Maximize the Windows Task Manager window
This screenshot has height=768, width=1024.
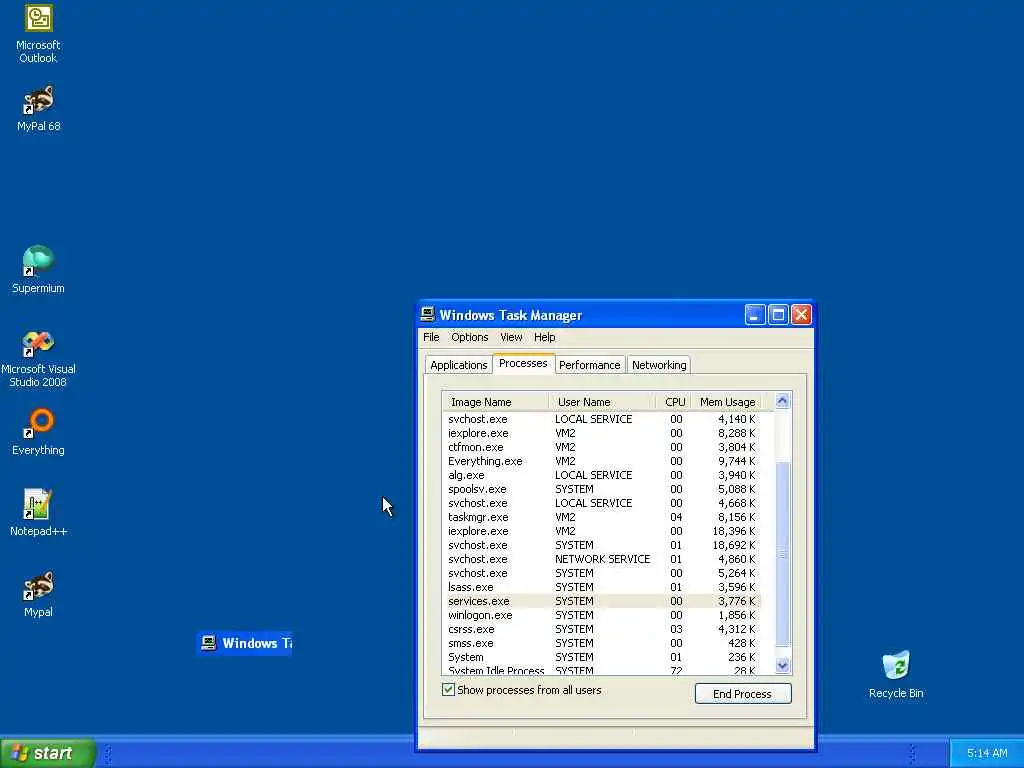pyautogui.click(x=778, y=315)
